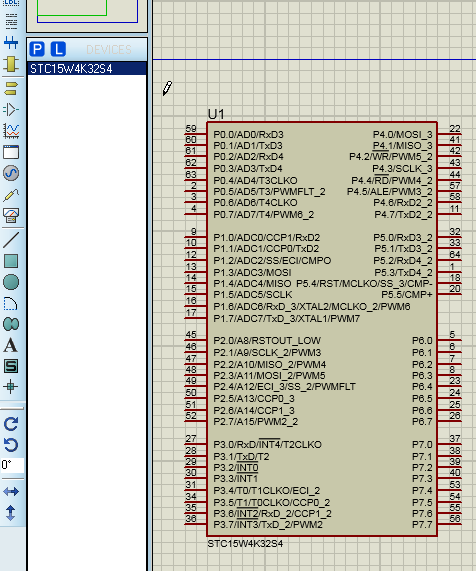
Task: Select the 2D graphics box tool
Action: (11, 261)
